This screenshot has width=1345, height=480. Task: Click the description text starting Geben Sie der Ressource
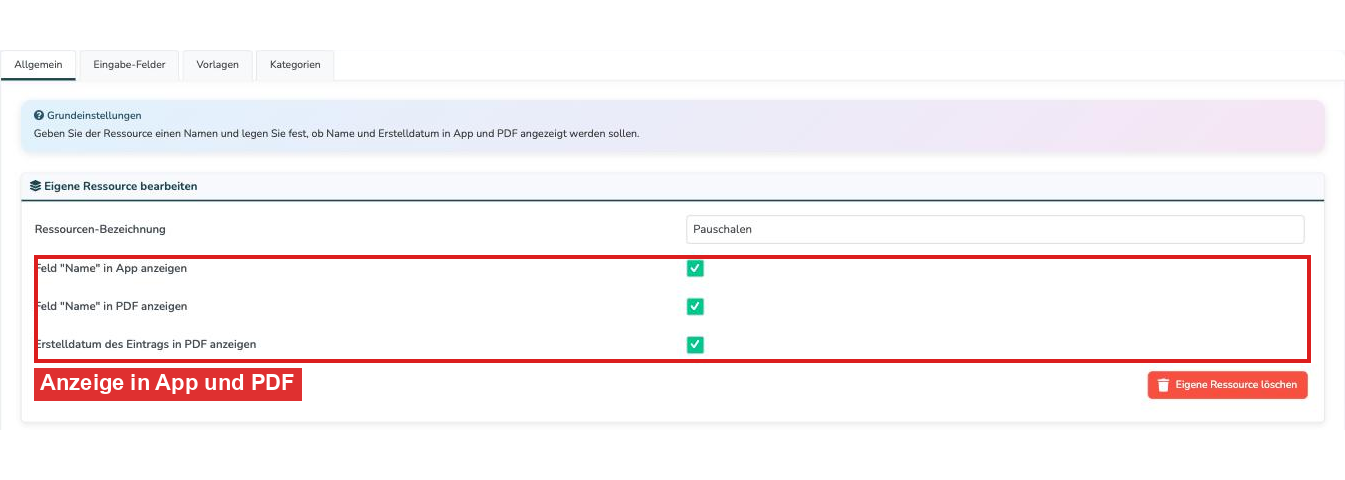(x=336, y=133)
